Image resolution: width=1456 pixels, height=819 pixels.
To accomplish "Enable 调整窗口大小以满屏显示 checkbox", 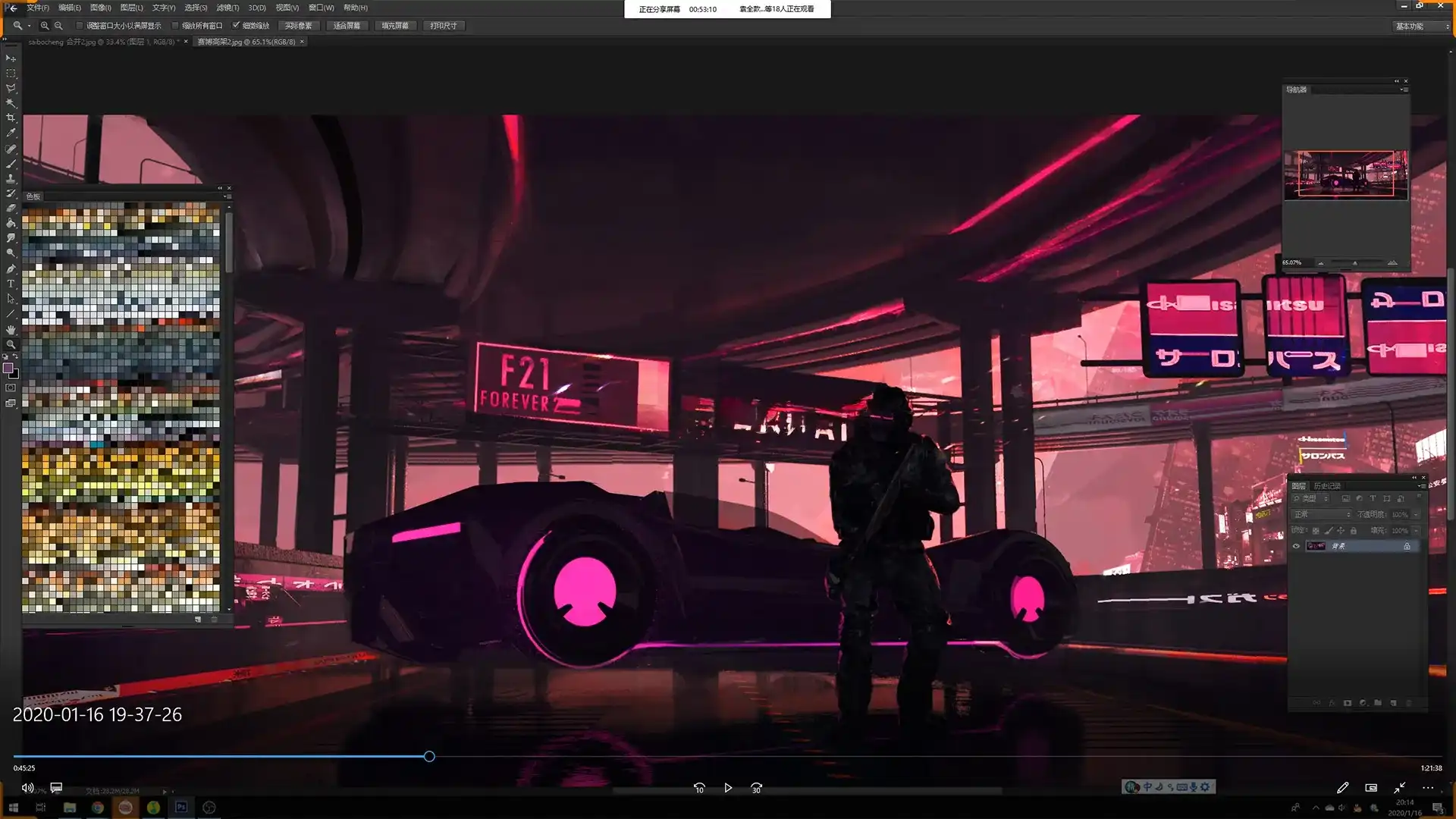I will pos(80,26).
